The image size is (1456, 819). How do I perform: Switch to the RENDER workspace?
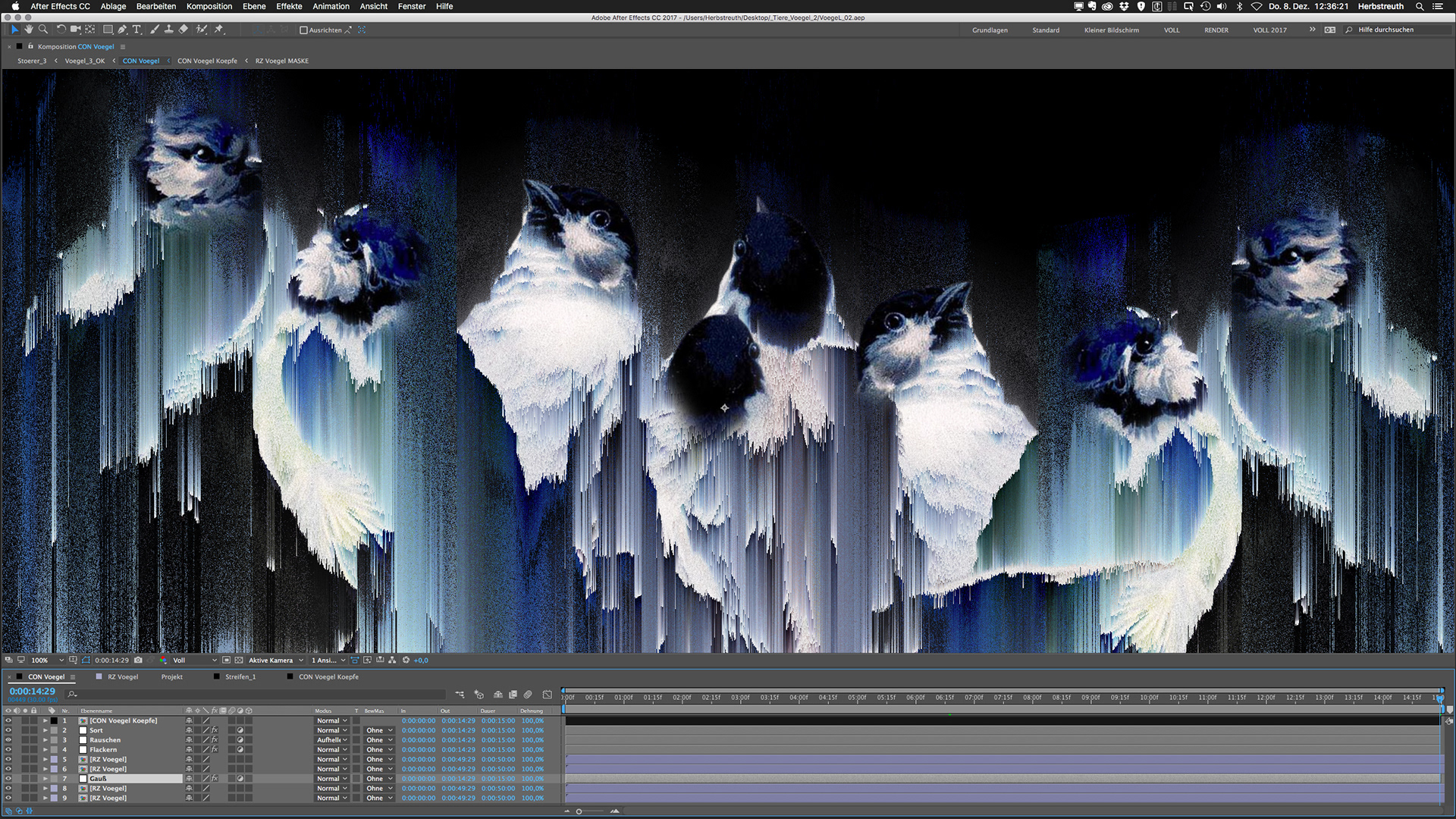[x=1216, y=30]
